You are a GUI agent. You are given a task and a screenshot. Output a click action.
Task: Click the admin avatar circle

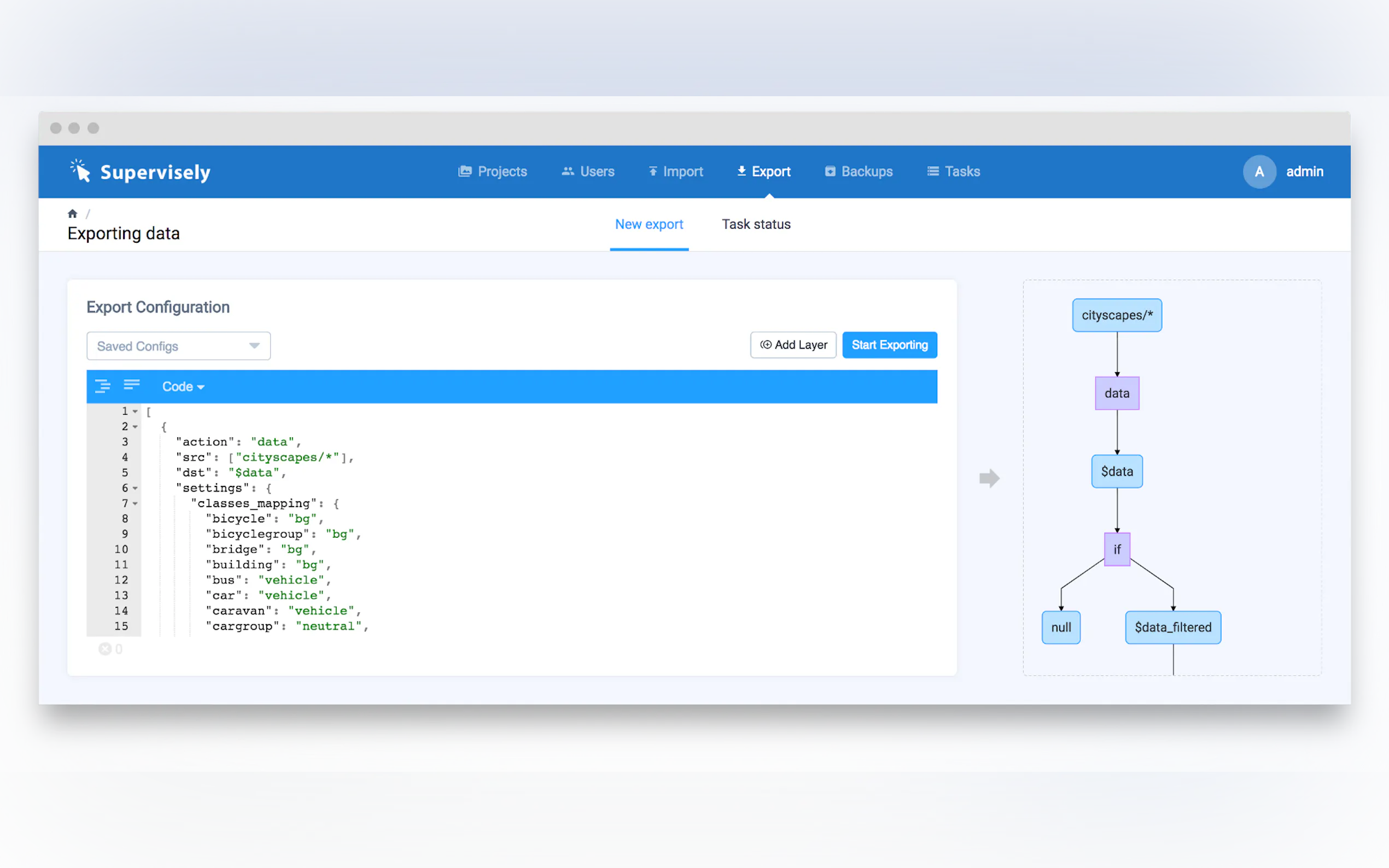pos(1259,172)
